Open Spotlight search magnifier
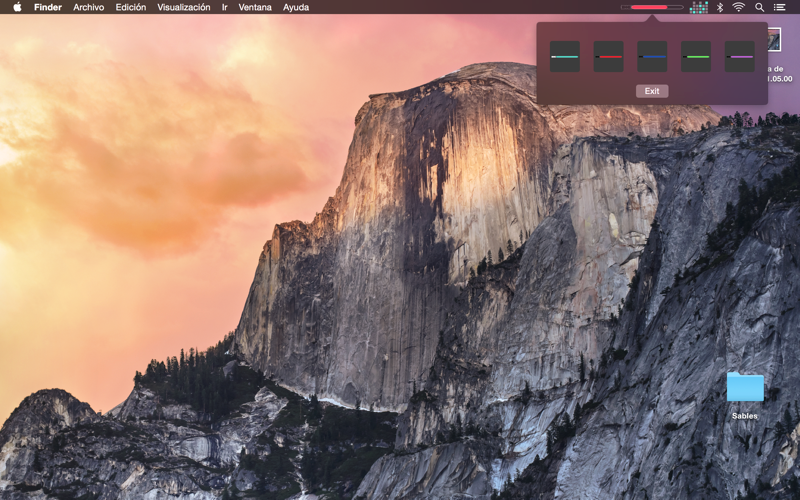 click(760, 7)
